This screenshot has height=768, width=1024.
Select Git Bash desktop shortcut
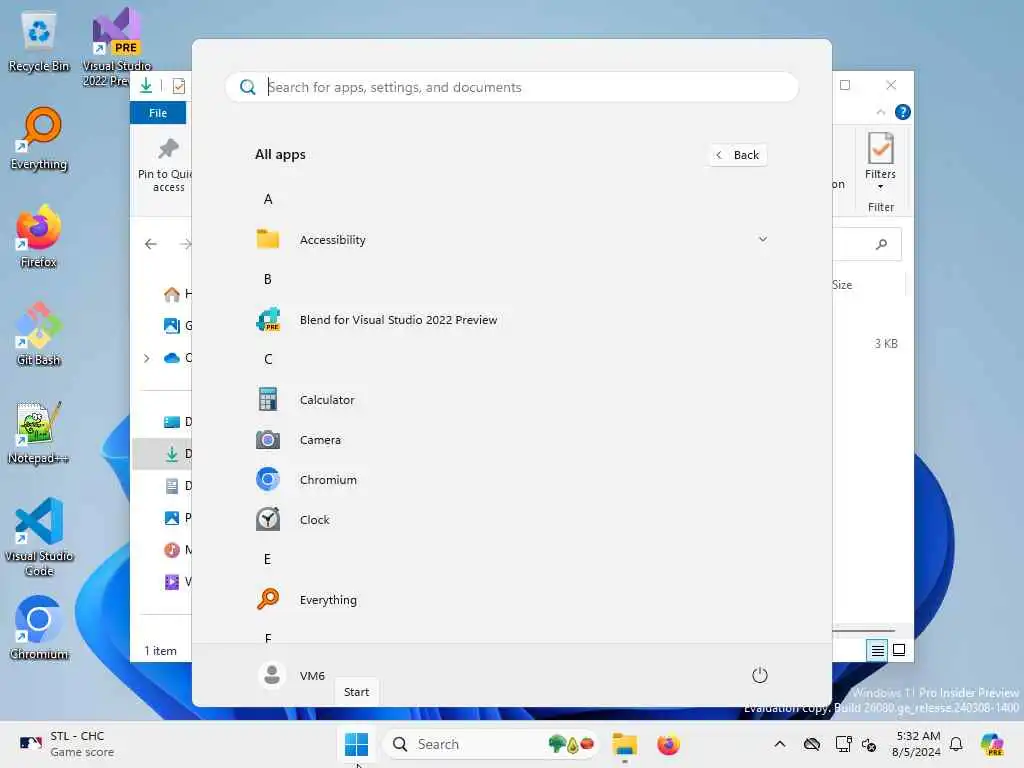coord(39,334)
